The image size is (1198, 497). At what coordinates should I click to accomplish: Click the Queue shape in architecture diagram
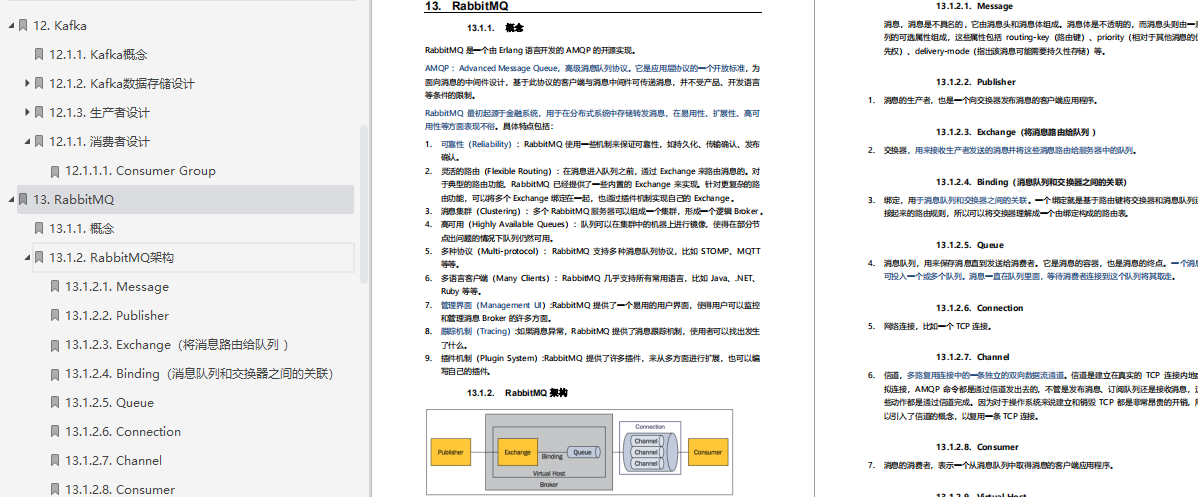584,453
